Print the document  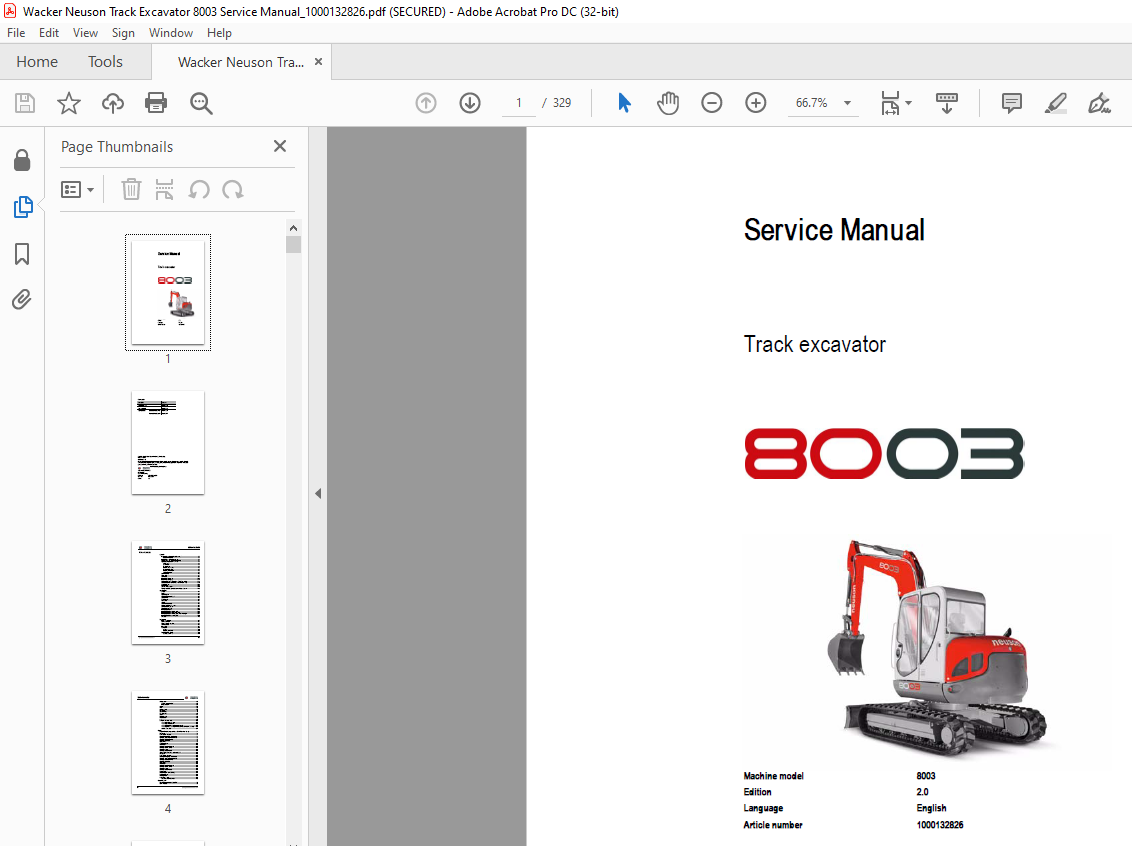[x=156, y=103]
